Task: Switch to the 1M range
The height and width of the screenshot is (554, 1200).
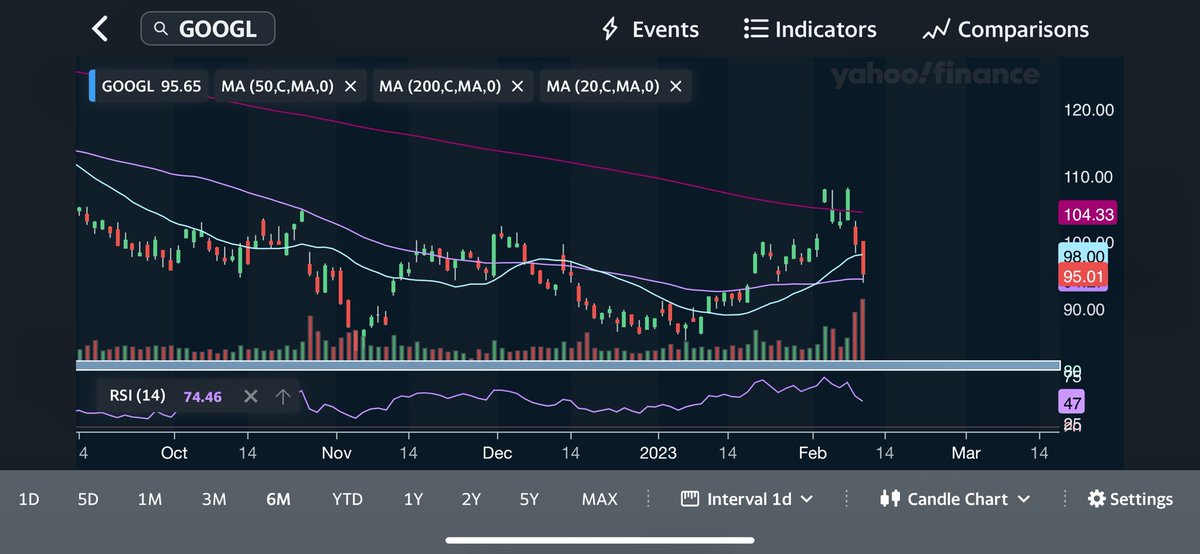Action: 150,499
